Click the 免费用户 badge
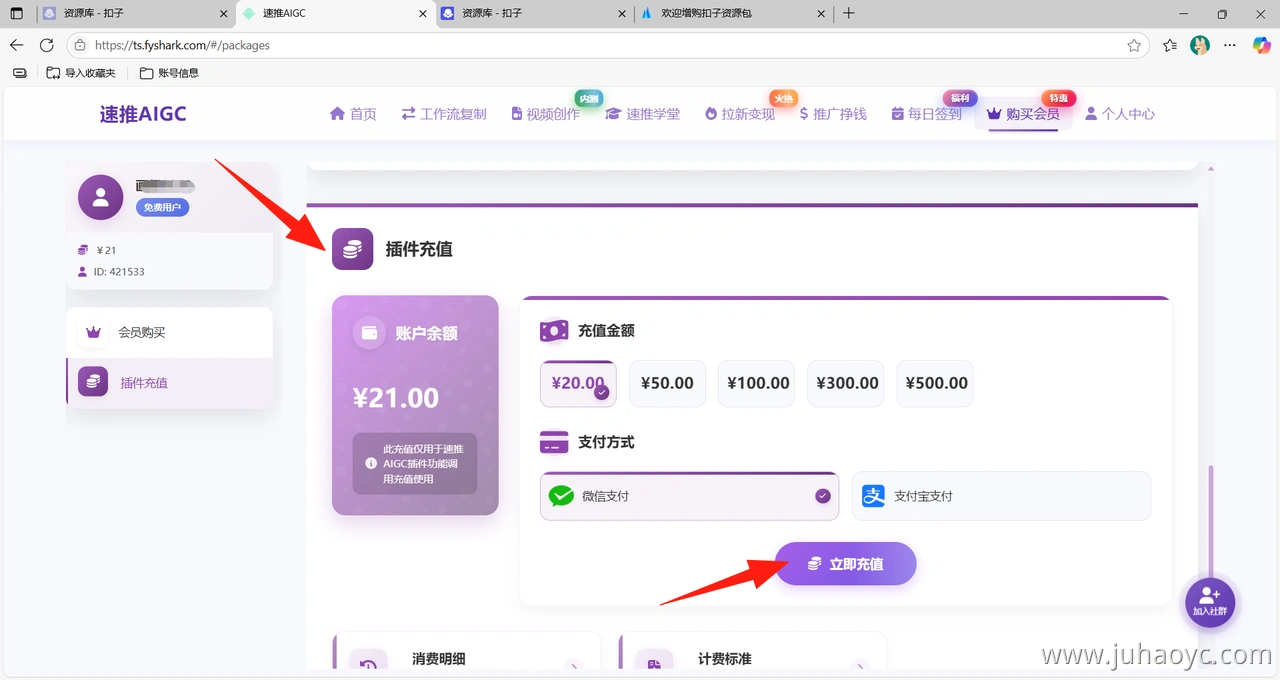1280x680 pixels. pyautogui.click(x=162, y=207)
